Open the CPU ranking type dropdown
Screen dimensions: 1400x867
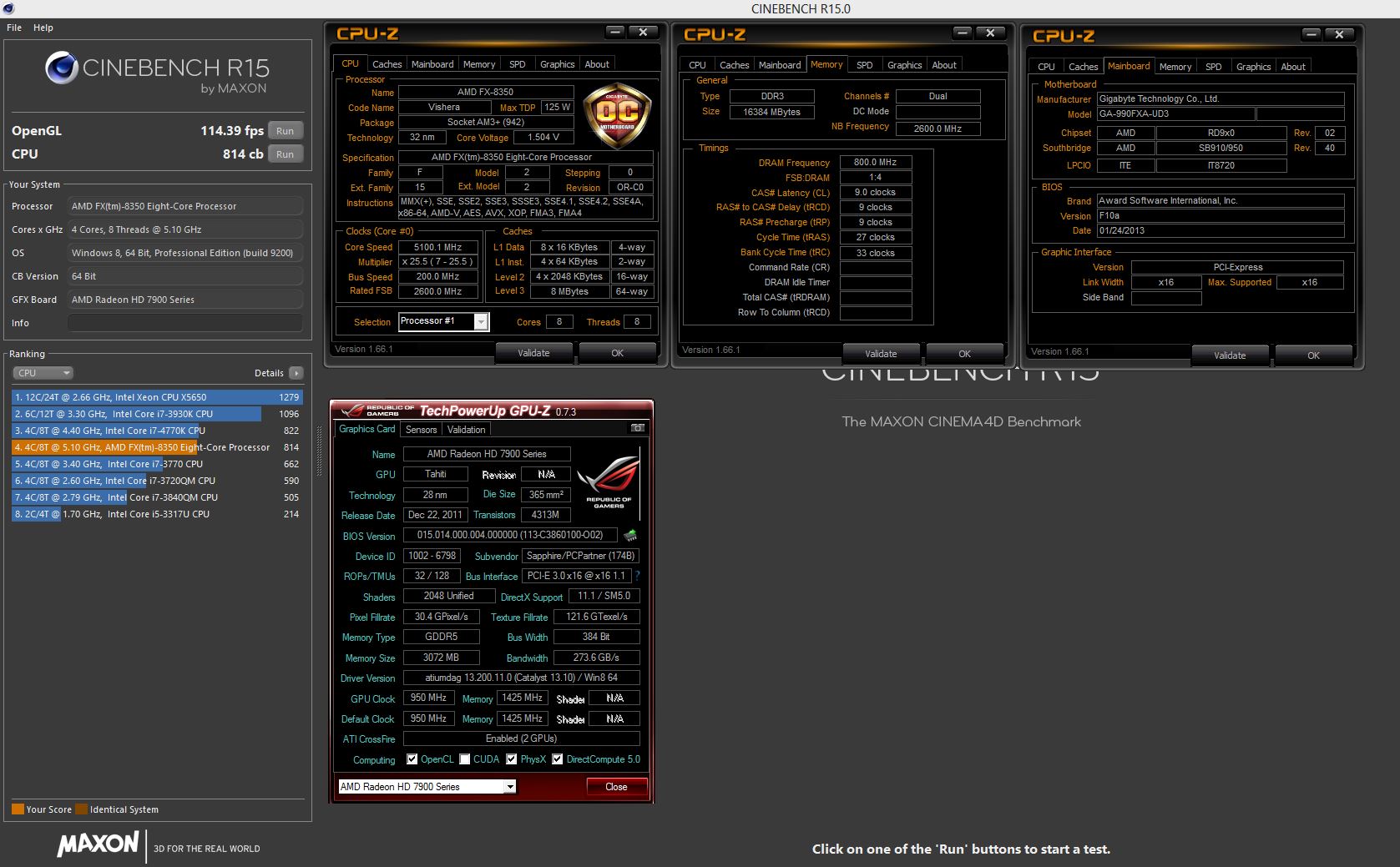coord(43,373)
